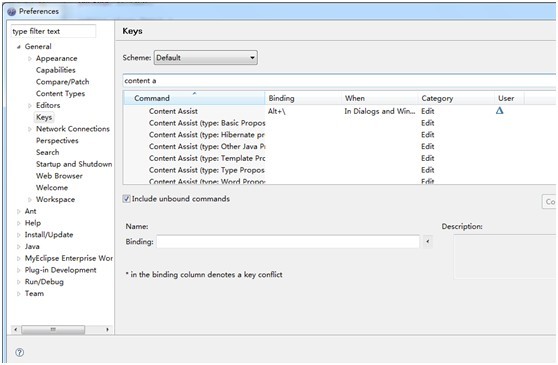558x365 pixels.
Task: Click the user delta icon for Content Assist
Action: 499,111
